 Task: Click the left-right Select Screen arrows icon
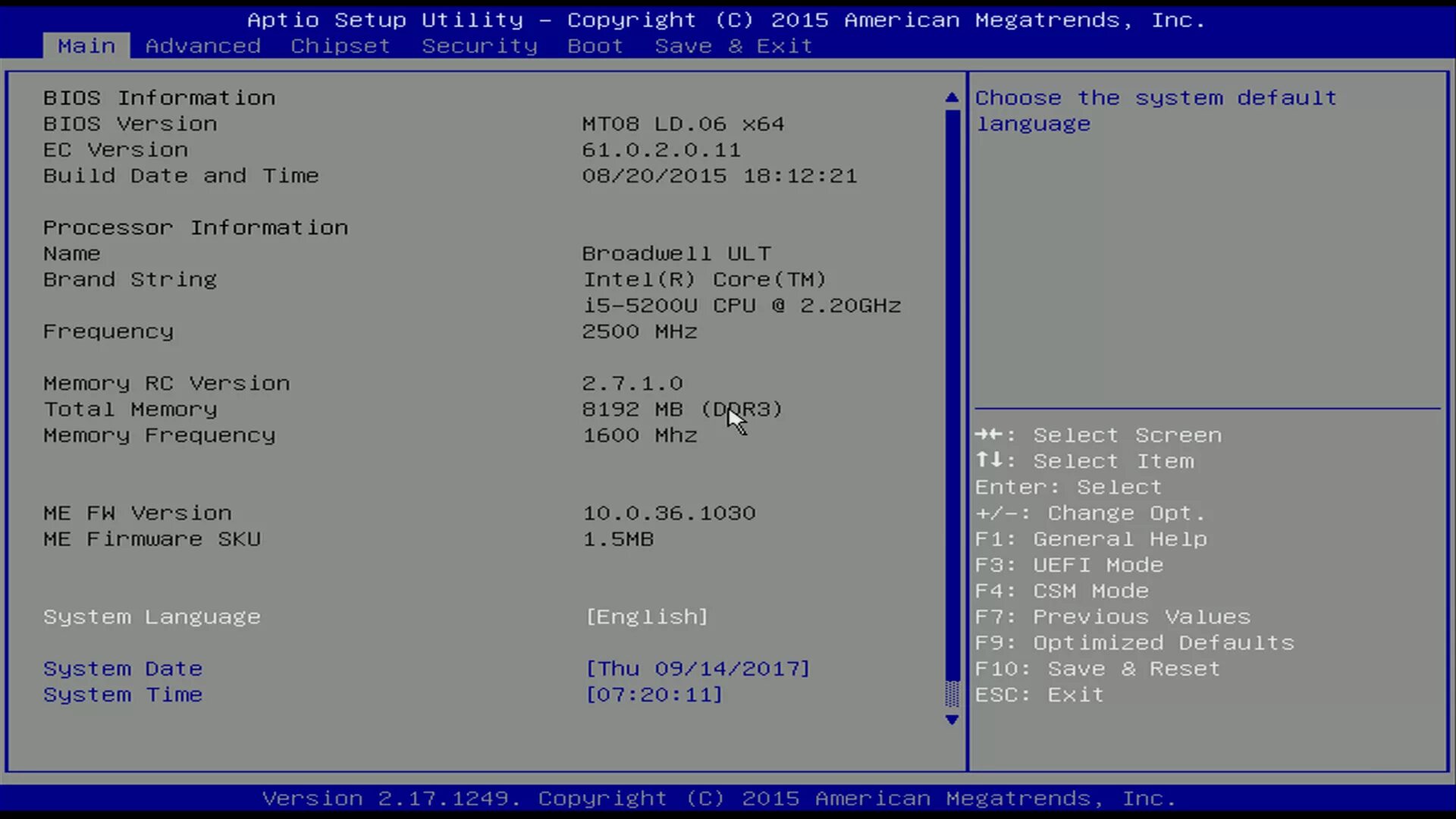pyautogui.click(x=989, y=435)
